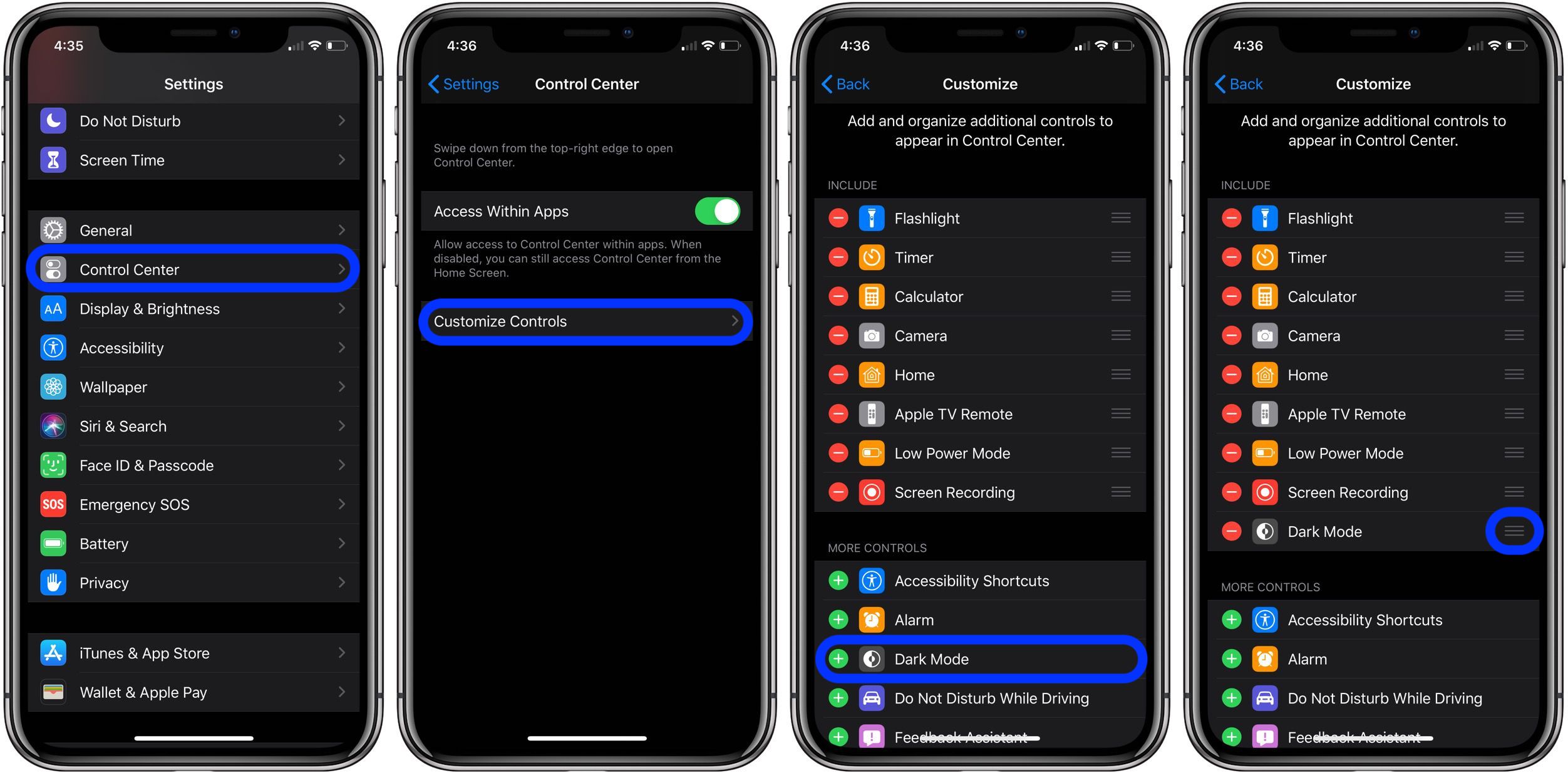Screen dimensions: 1568x773
Task: Expand Accessibility settings menu item
Action: coord(196,349)
